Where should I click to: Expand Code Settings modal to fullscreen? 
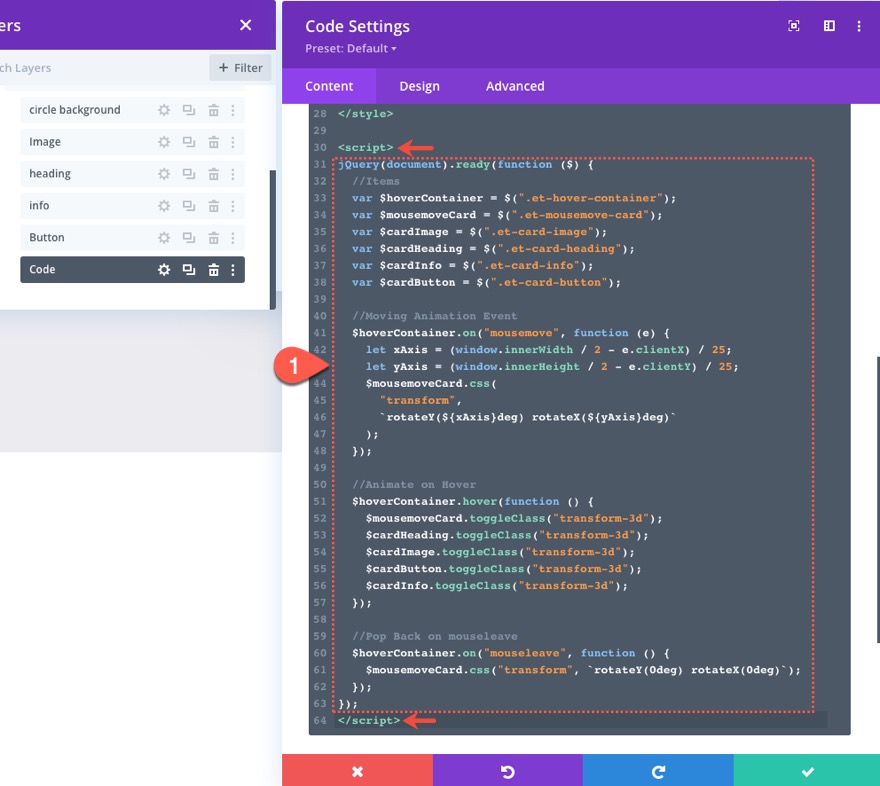[x=794, y=26]
